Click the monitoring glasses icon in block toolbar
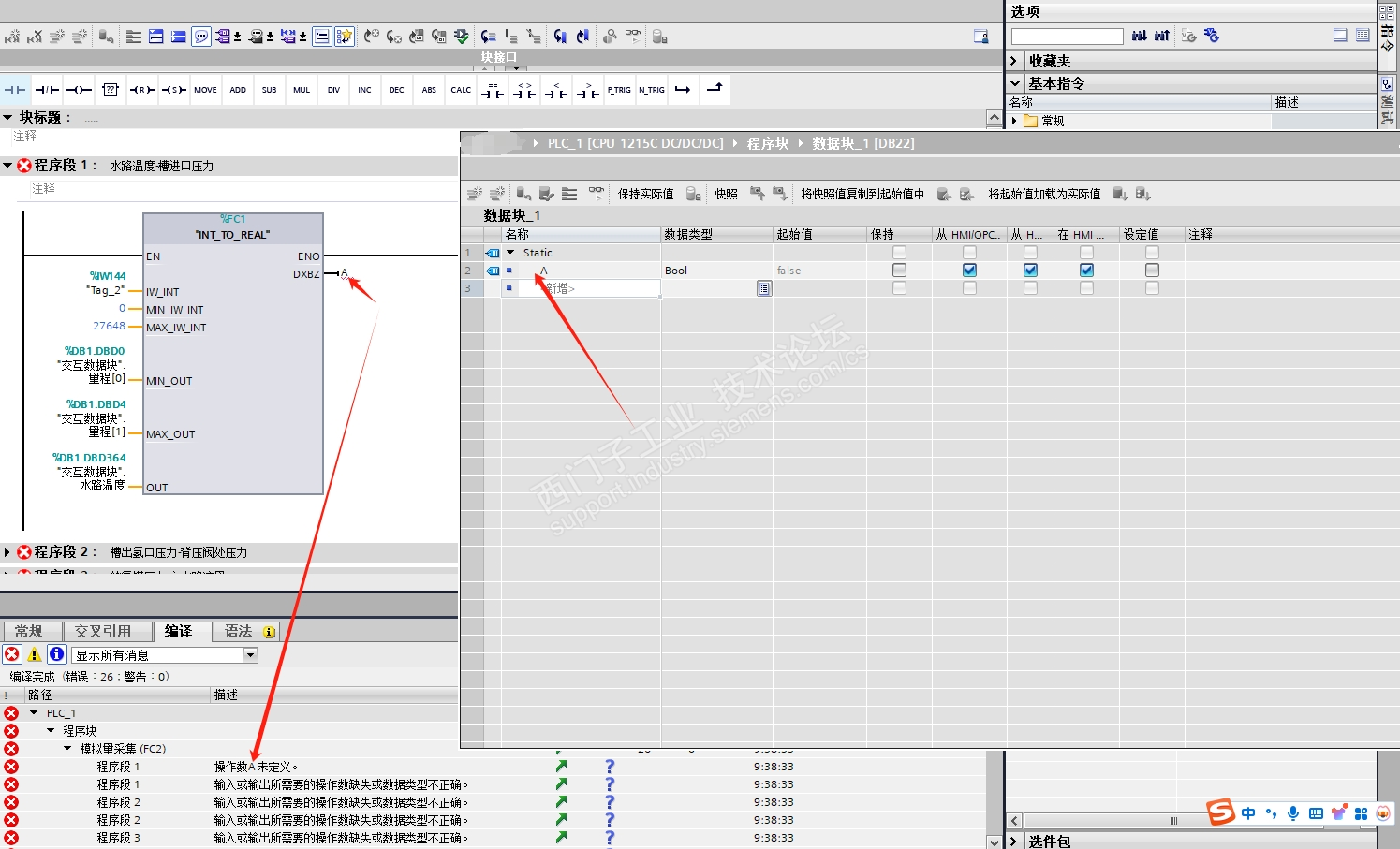The width and height of the screenshot is (1400, 849). point(633,37)
